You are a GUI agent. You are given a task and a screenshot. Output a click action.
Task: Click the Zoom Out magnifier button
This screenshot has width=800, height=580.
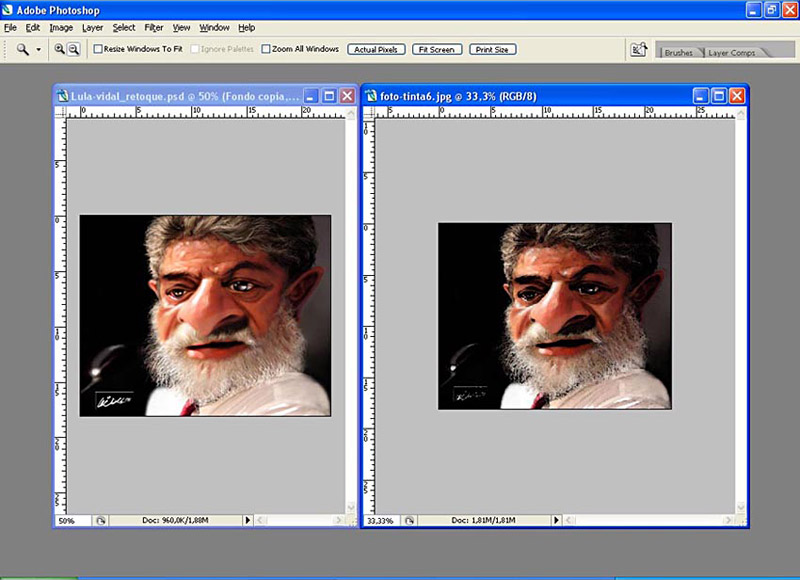(73, 49)
